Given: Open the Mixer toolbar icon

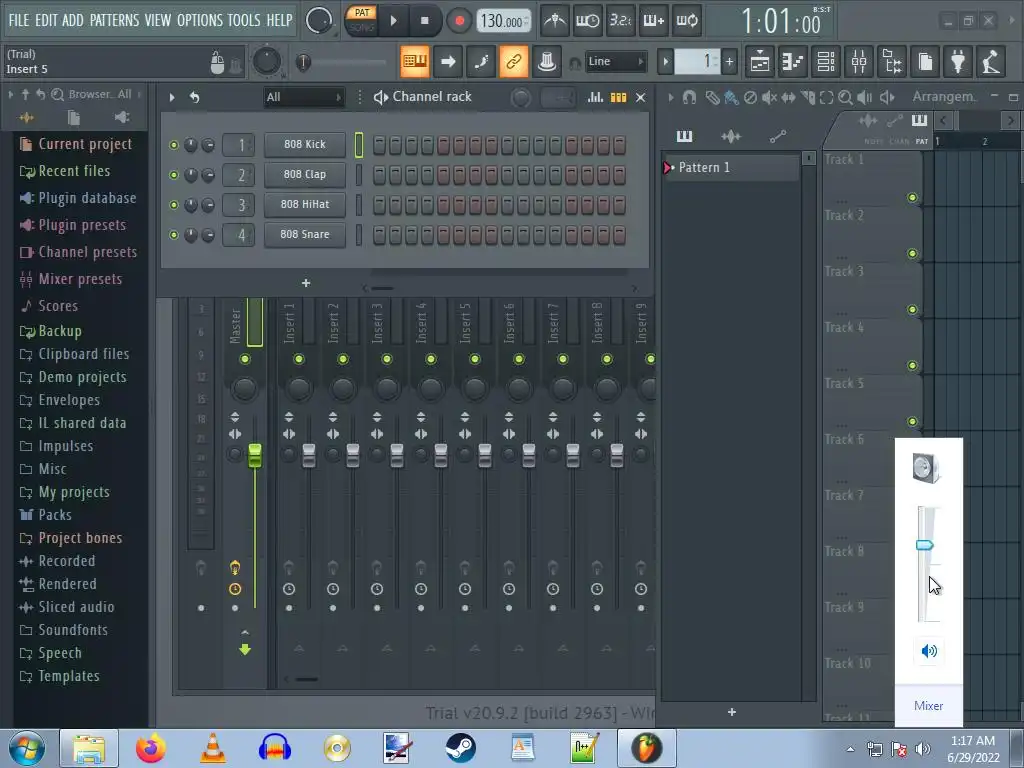Looking at the screenshot, I should (859, 62).
